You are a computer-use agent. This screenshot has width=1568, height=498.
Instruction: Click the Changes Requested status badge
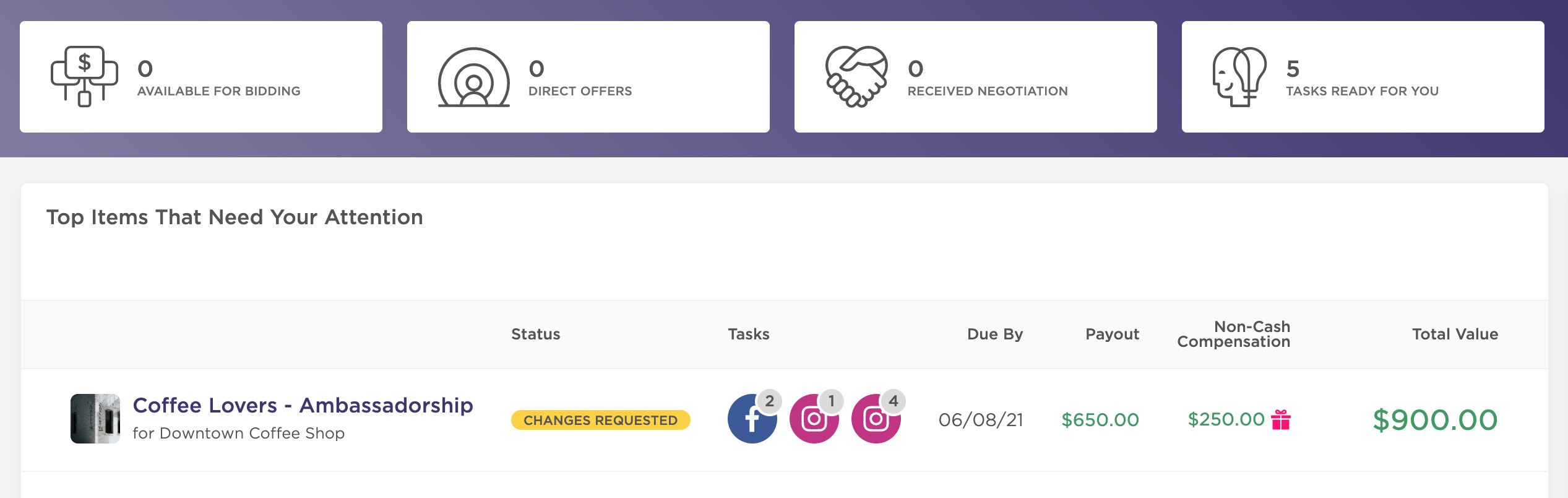(601, 420)
